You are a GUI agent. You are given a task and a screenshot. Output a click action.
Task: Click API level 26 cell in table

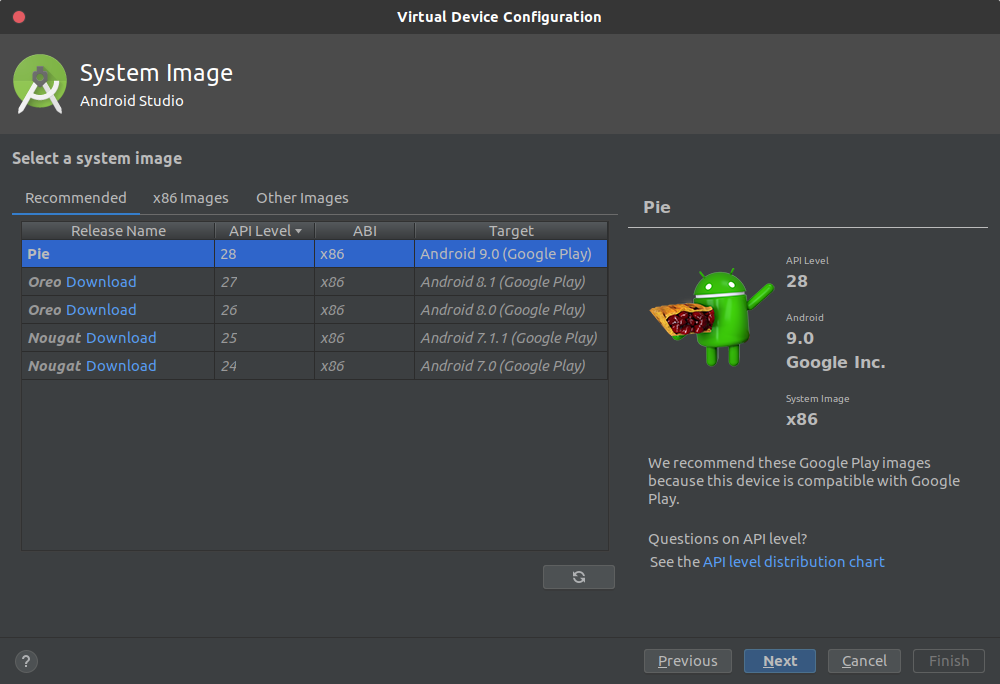265,310
